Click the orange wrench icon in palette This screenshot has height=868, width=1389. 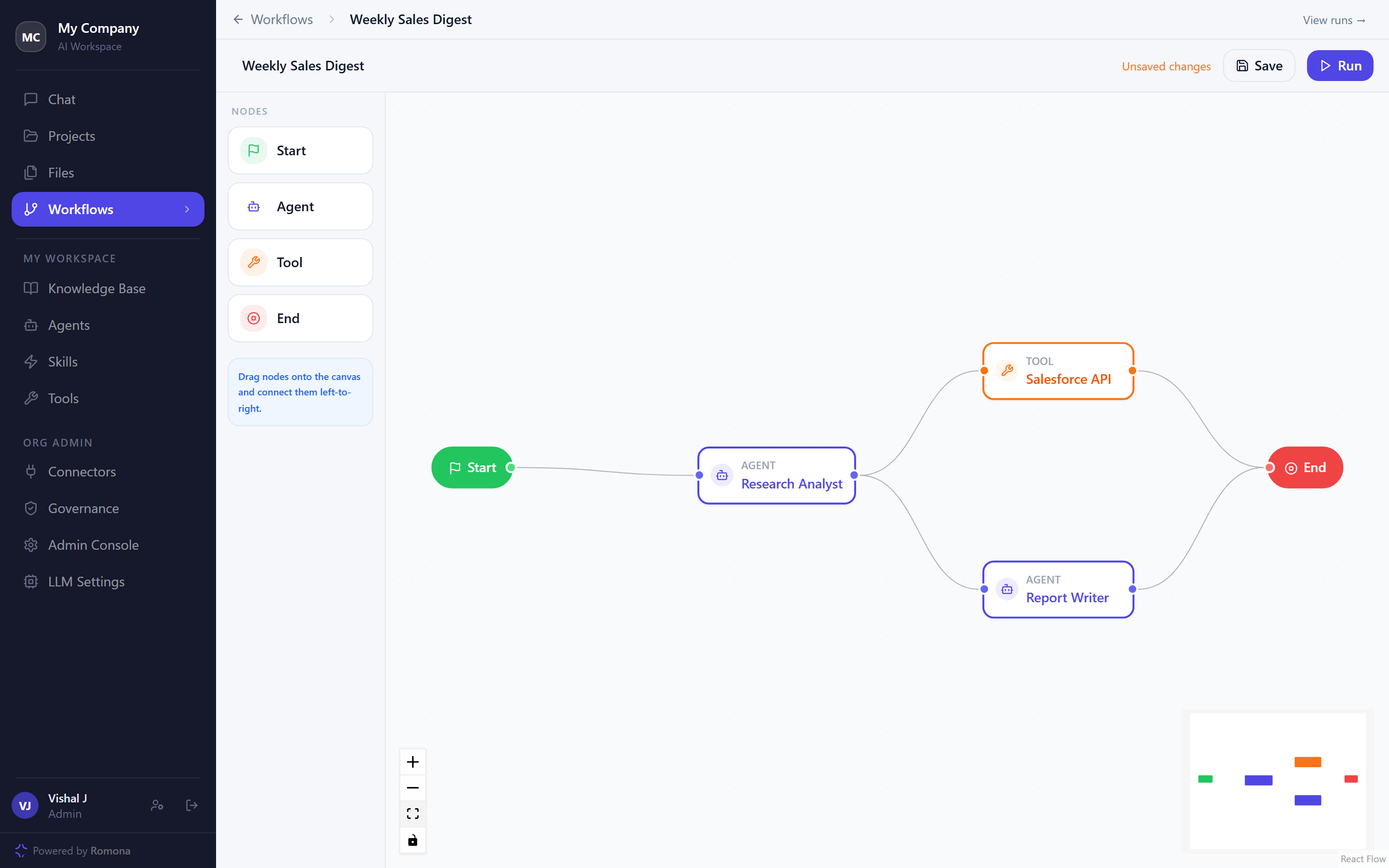254,262
